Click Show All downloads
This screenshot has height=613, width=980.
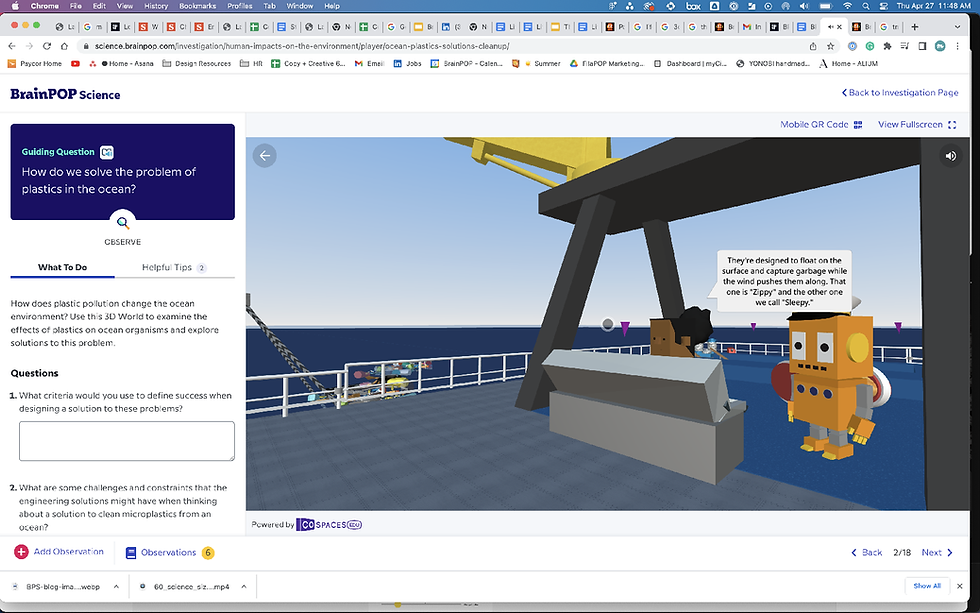[927, 586]
